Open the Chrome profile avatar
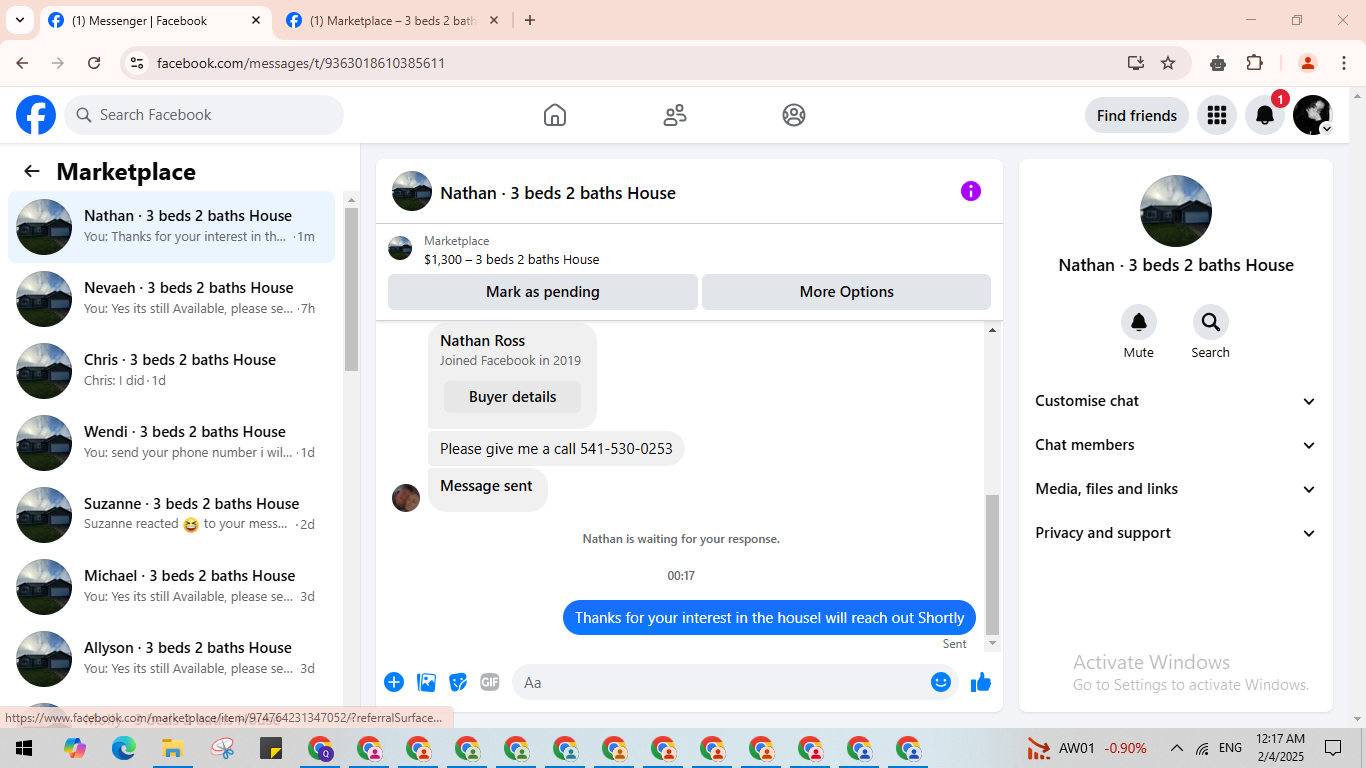The height and width of the screenshot is (768, 1366). (x=1307, y=63)
